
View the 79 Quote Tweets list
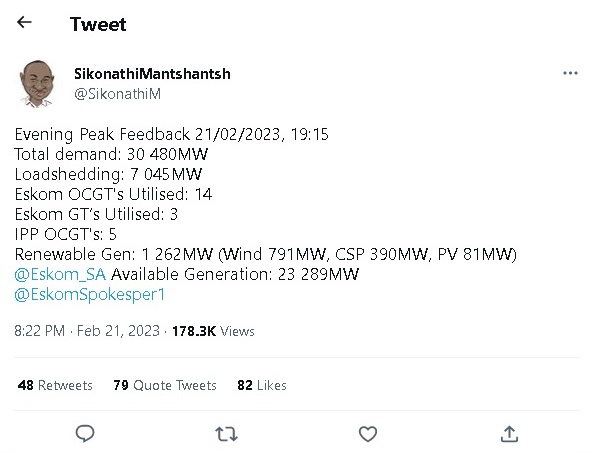165,385
